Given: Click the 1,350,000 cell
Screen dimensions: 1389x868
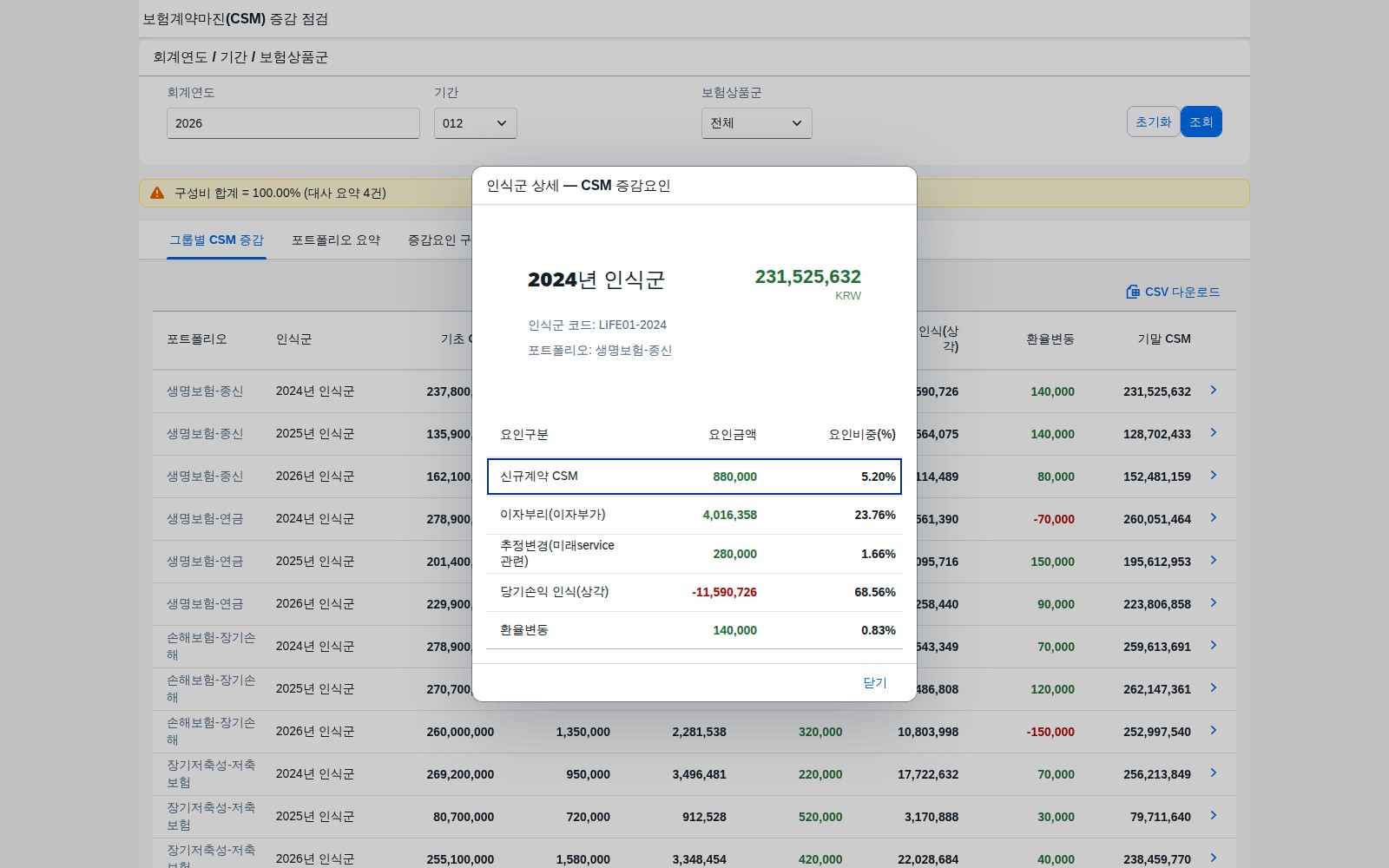Looking at the screenshot, I should [x=583, y=732].
